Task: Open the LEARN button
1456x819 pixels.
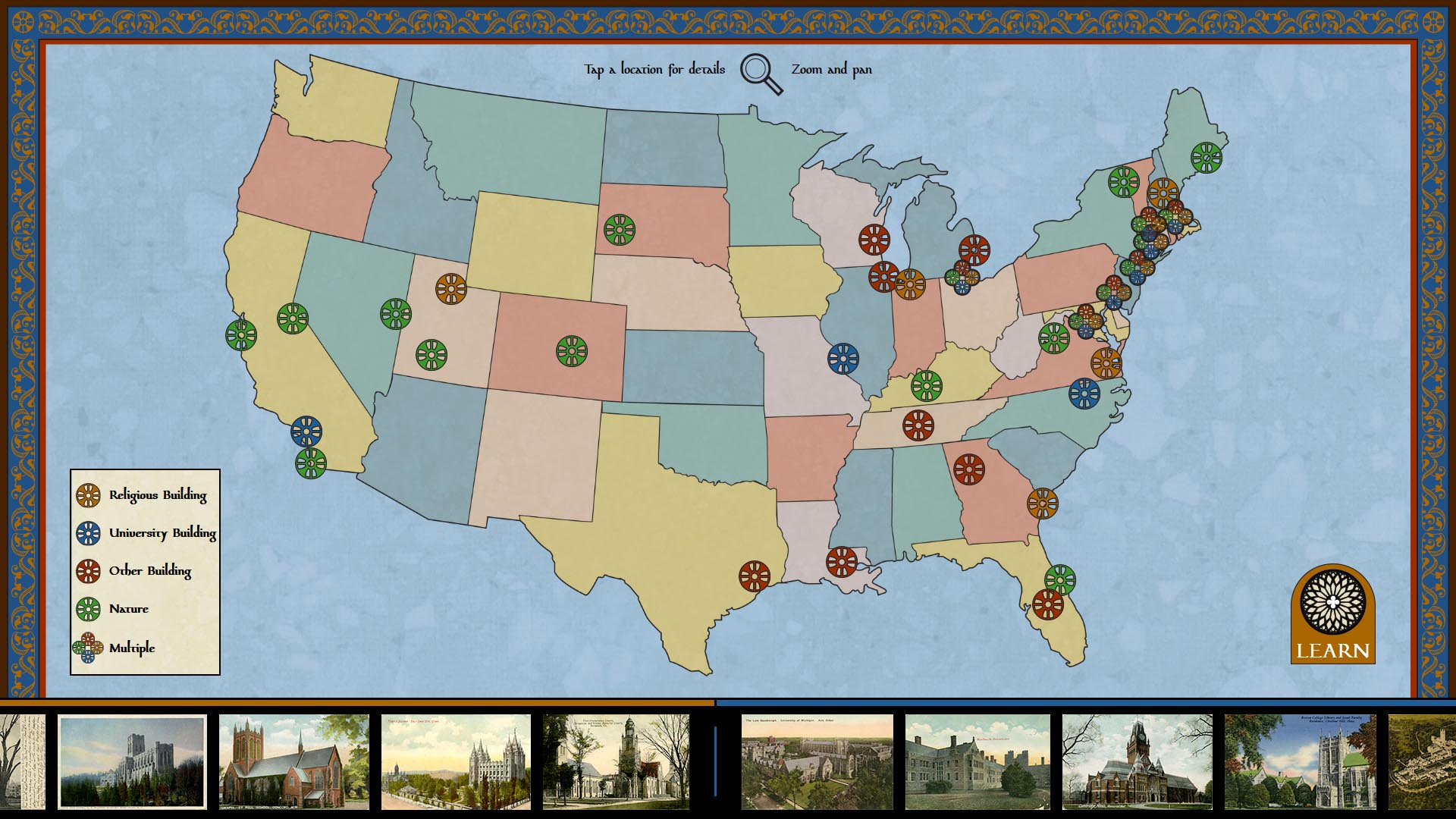Action: click(1332, 614)
